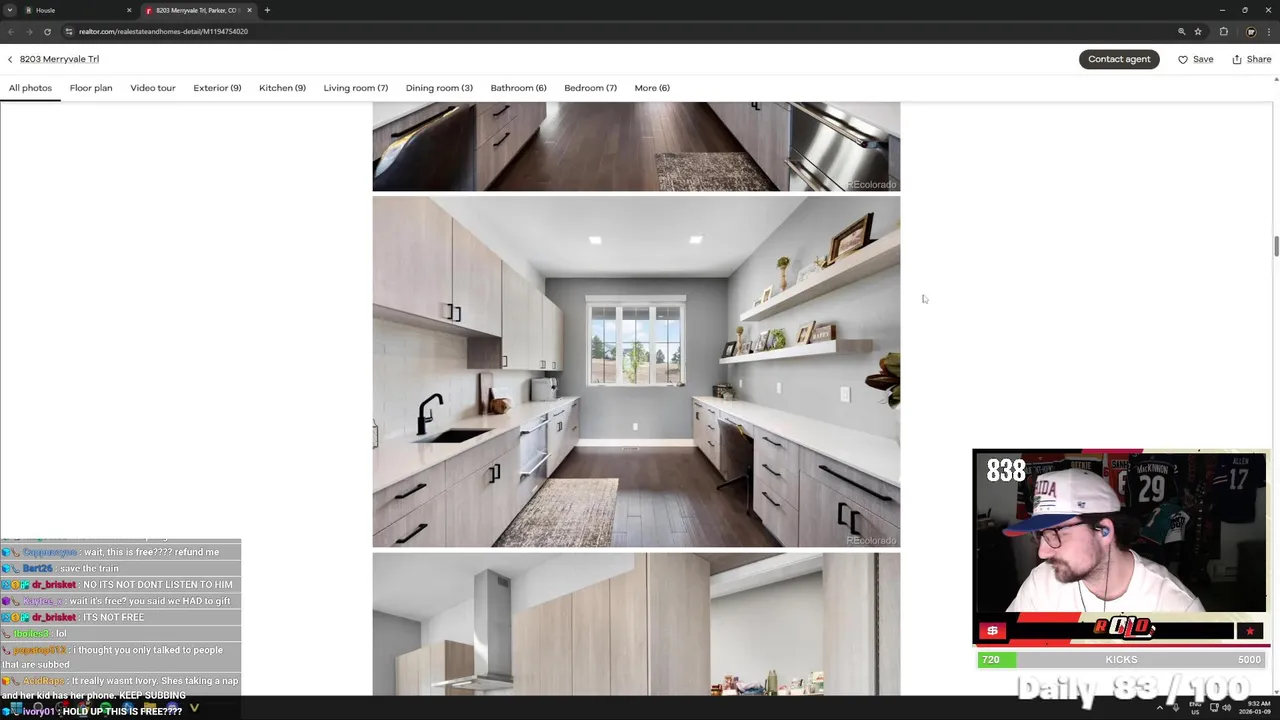The width and height of the screenshot is (1280, 720).
Task: Reload the realtor.com page
Action: tap(47, 31)
